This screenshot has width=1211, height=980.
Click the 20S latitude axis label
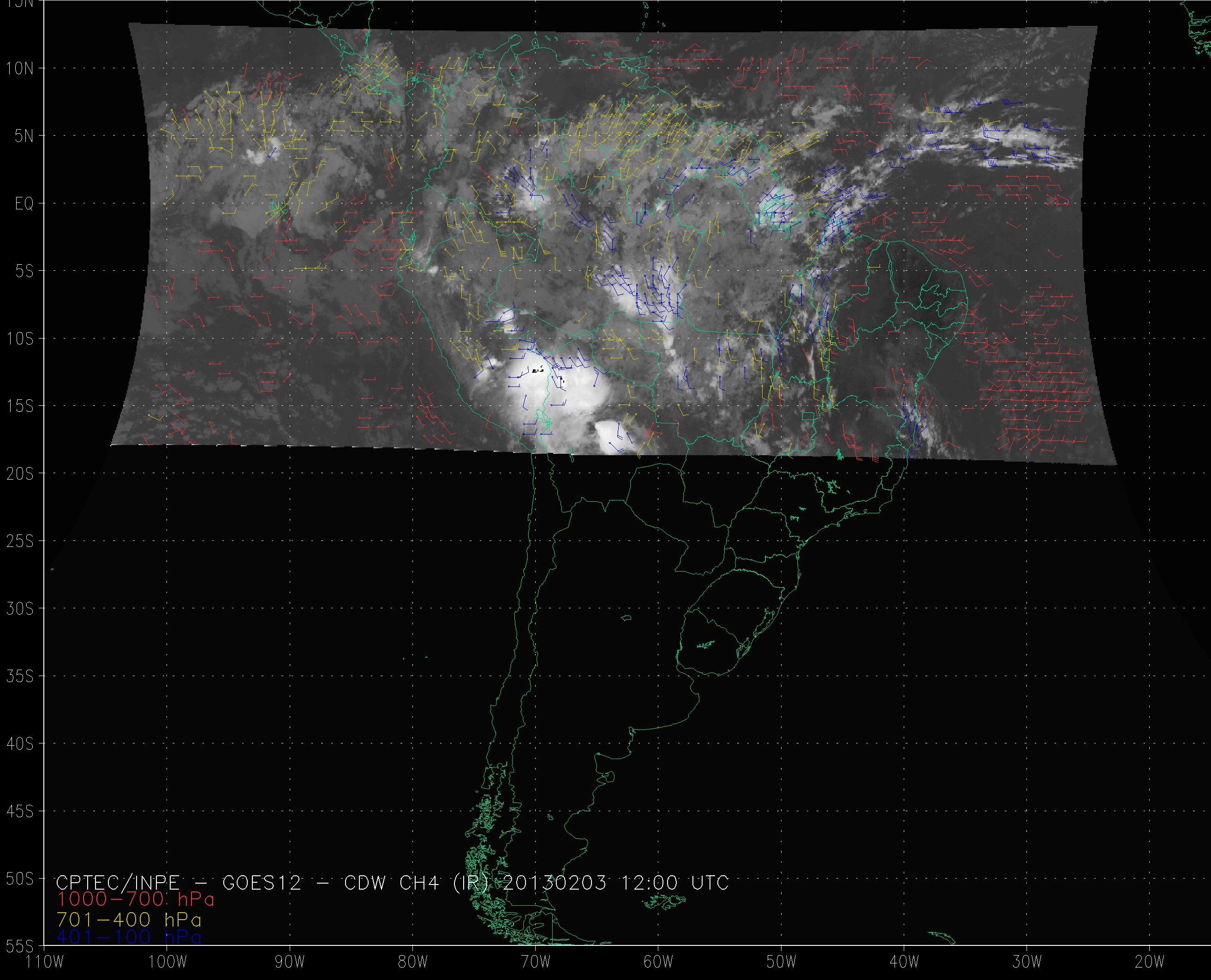point(20,474)
